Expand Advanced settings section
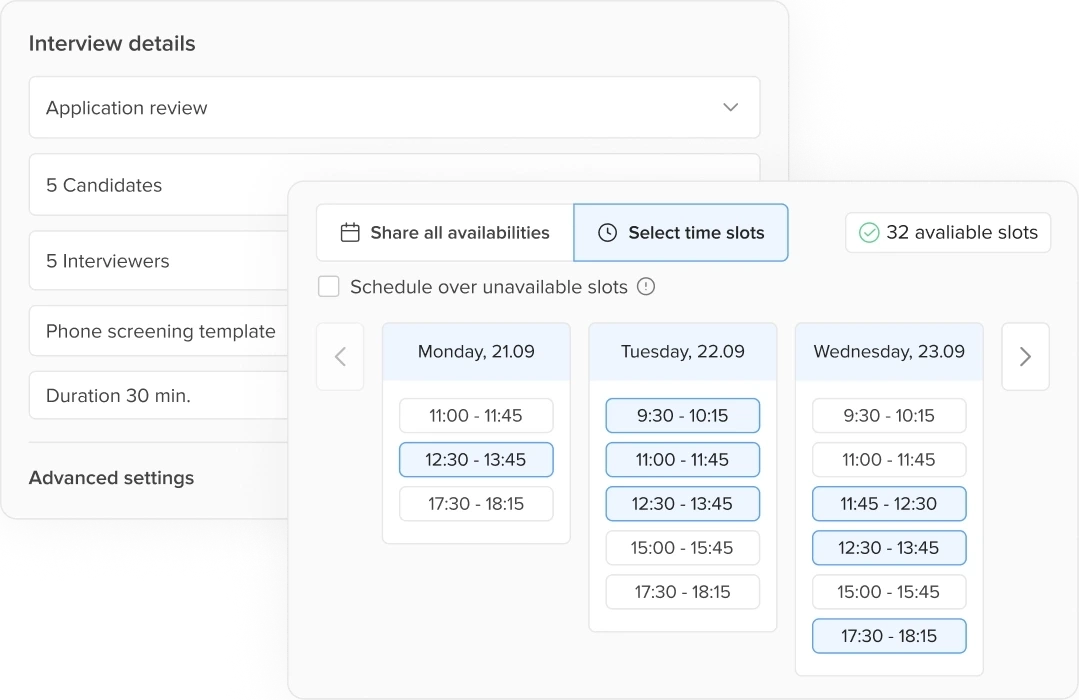This screenshot has width=1079, height=700. point(111,478)
